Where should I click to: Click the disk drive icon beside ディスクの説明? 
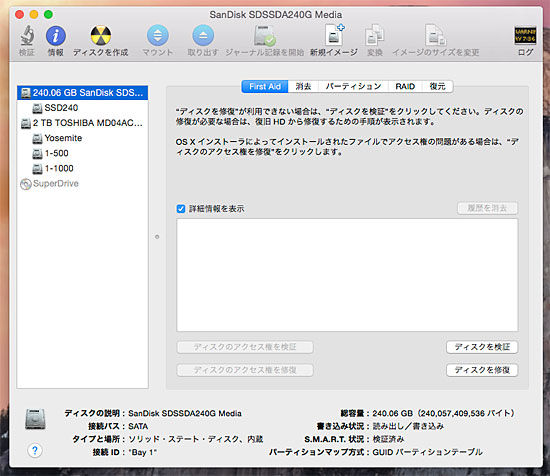35,419
